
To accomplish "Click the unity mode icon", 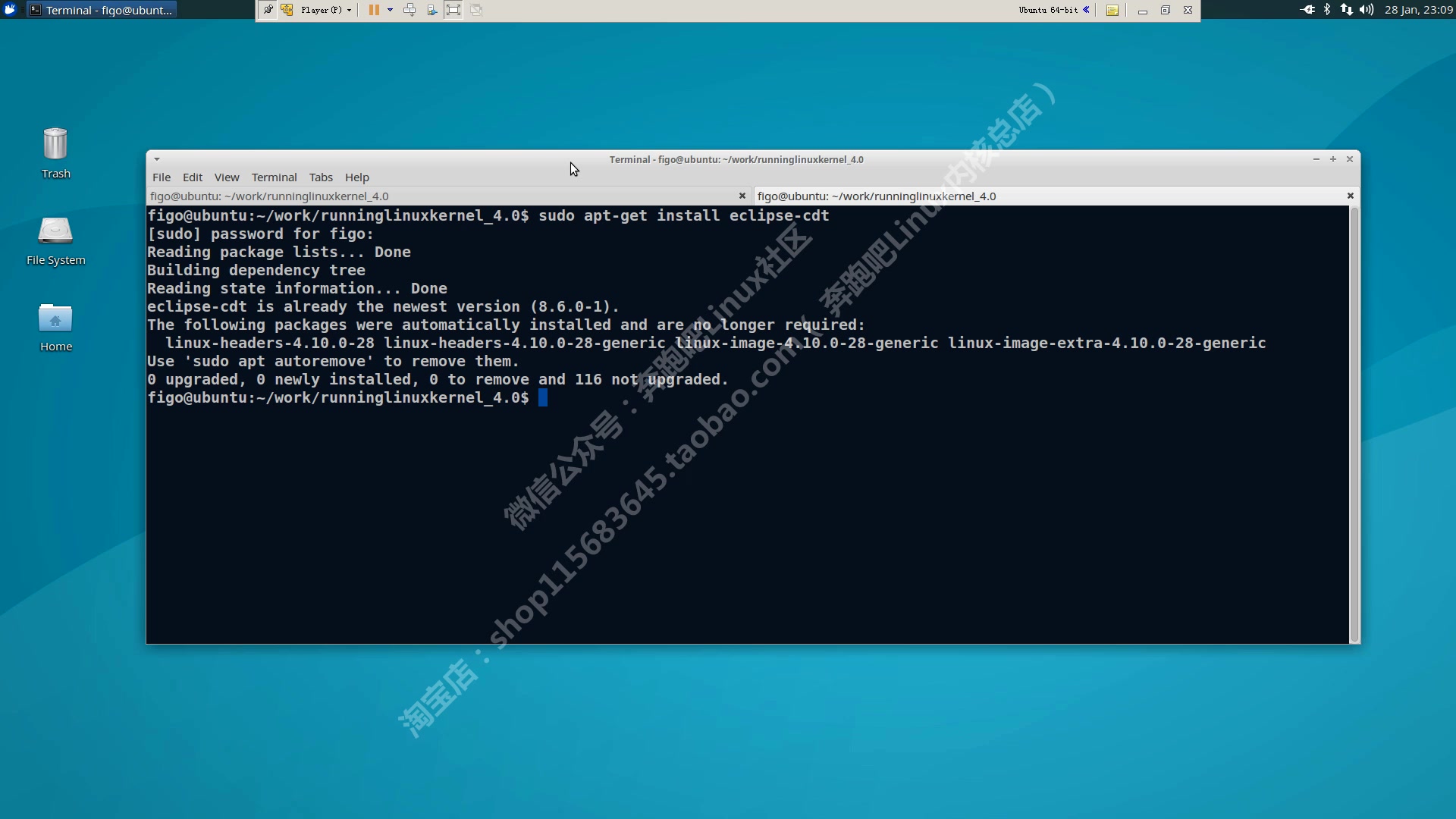I will (476, 9).
